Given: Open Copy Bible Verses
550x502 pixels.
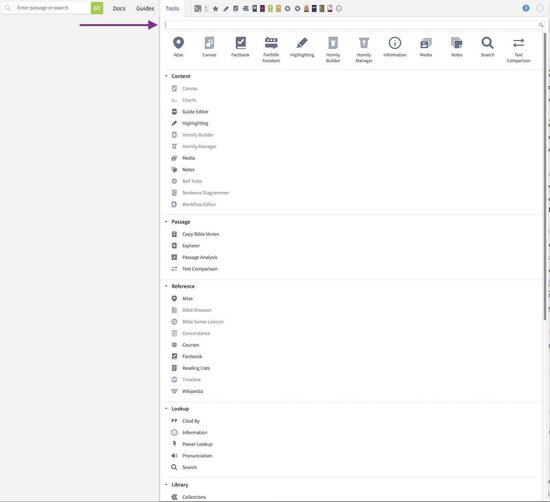Looking at the screenshot, I should 195,234.
